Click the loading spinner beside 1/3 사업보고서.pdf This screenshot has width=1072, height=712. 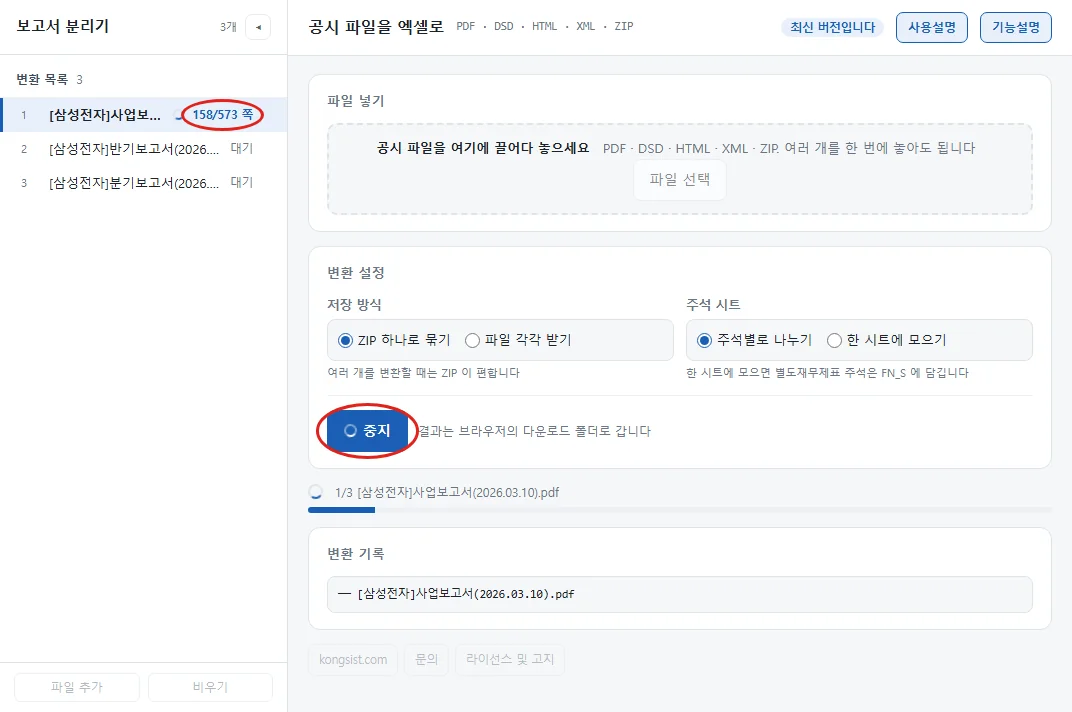pos(316,492)
